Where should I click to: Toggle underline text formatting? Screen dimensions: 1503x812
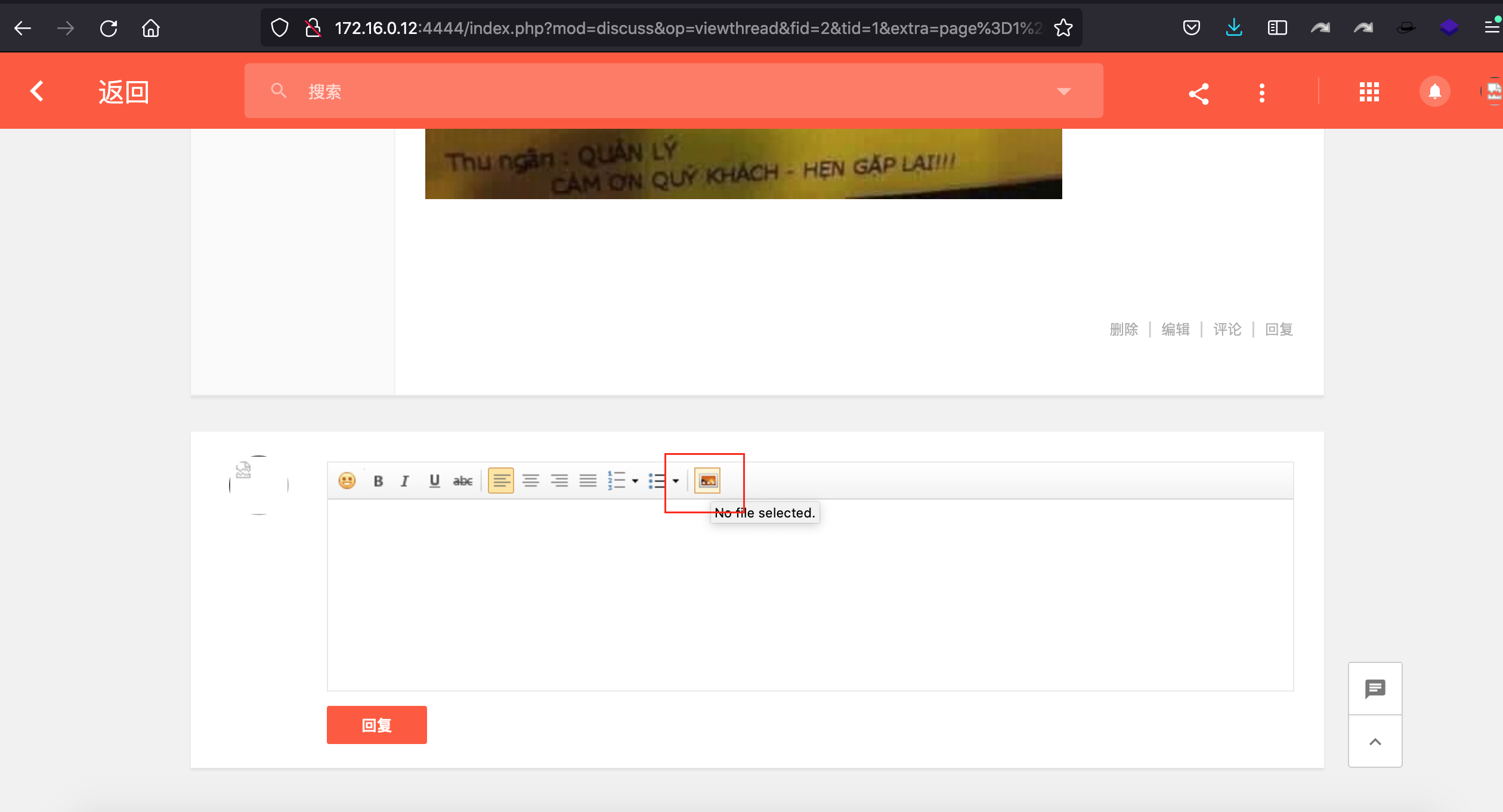point(434,481)
